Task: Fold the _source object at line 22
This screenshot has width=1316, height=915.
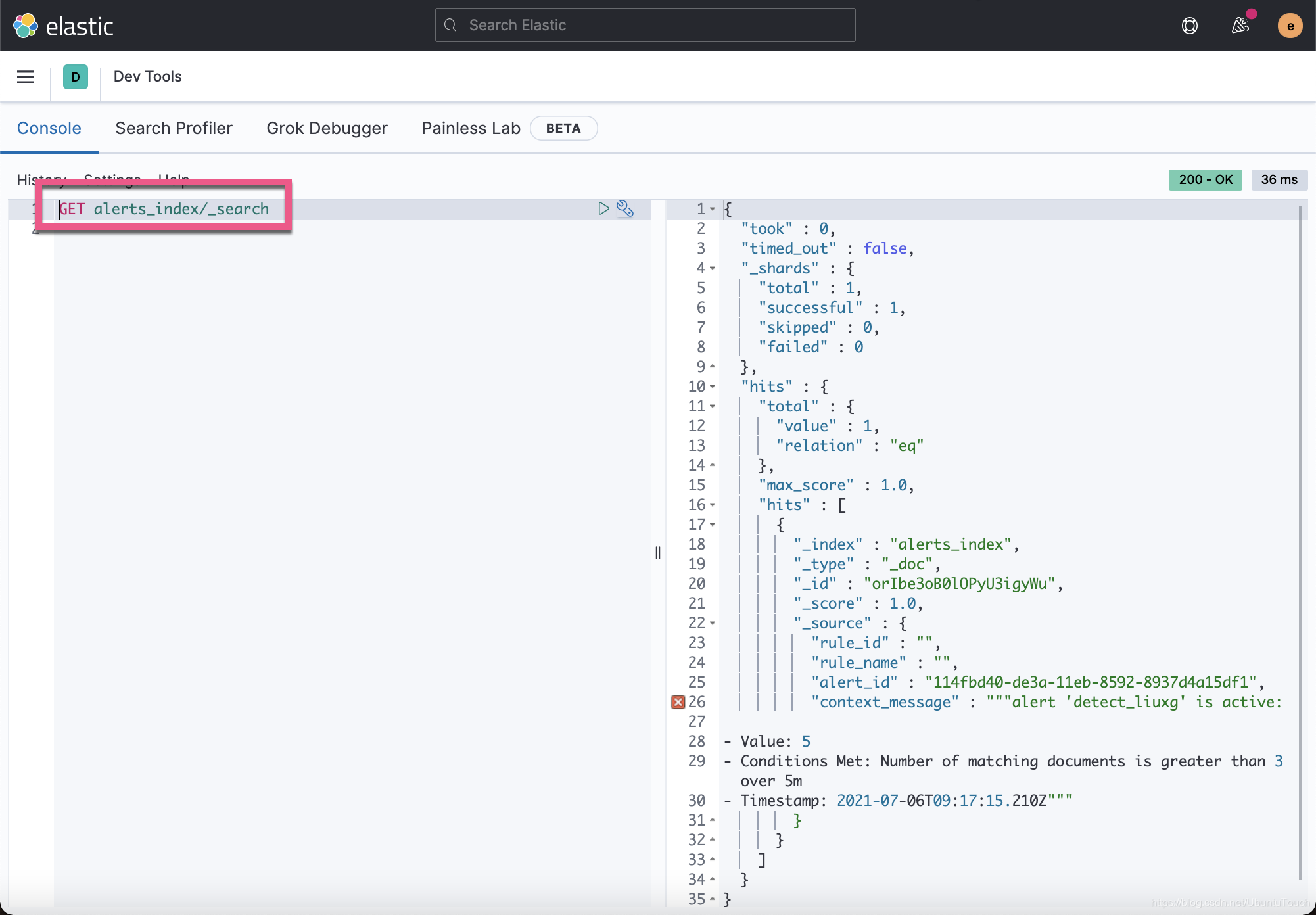Action: coord(713,623)
